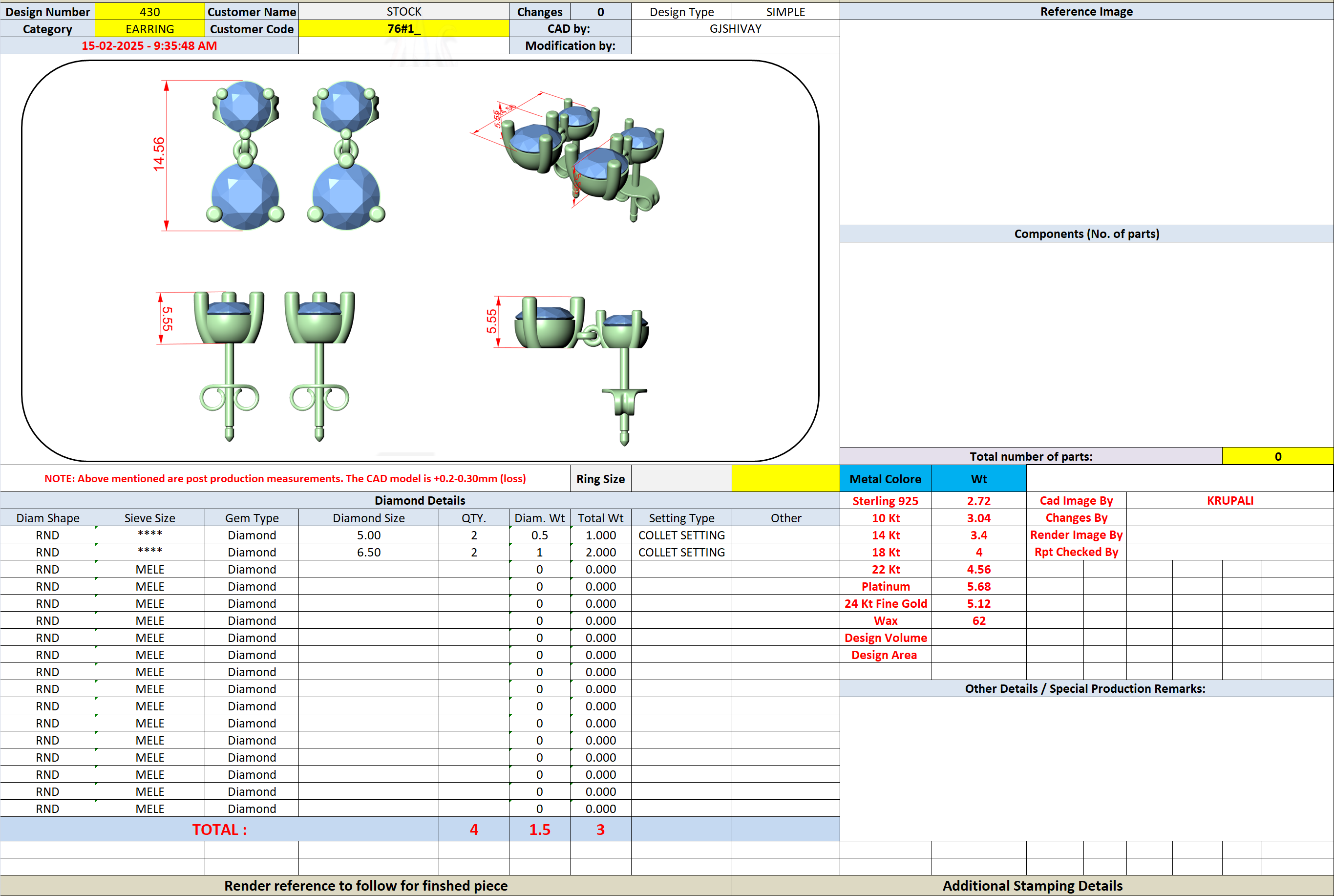Select the 24 Kt Fine Gold weight 5.12
Viewport: 1334px width, 896px height.
tap(979, 603)
